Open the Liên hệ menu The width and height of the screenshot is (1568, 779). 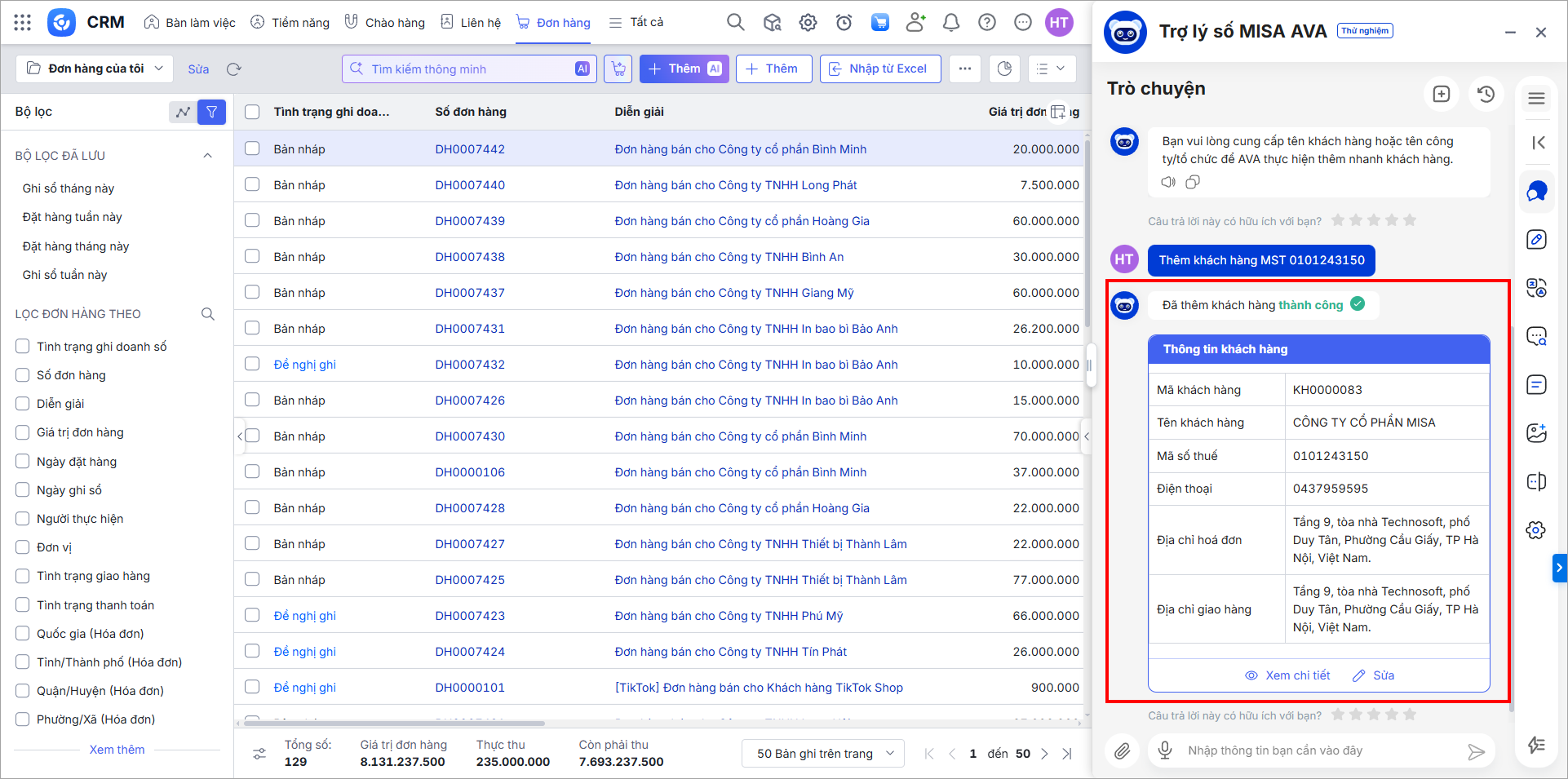pyautogui.click(x=471, y=23)
